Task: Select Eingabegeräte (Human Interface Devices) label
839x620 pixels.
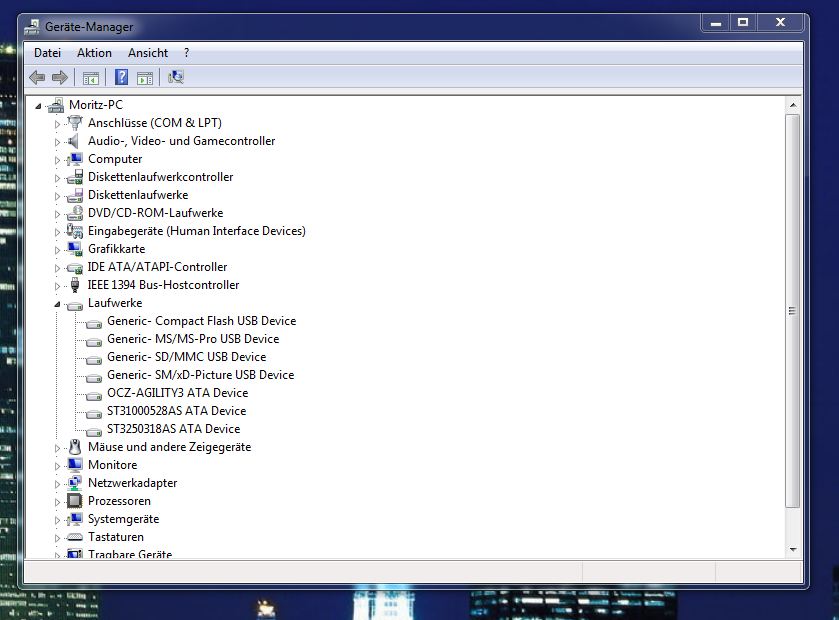Action: point(196,231)
